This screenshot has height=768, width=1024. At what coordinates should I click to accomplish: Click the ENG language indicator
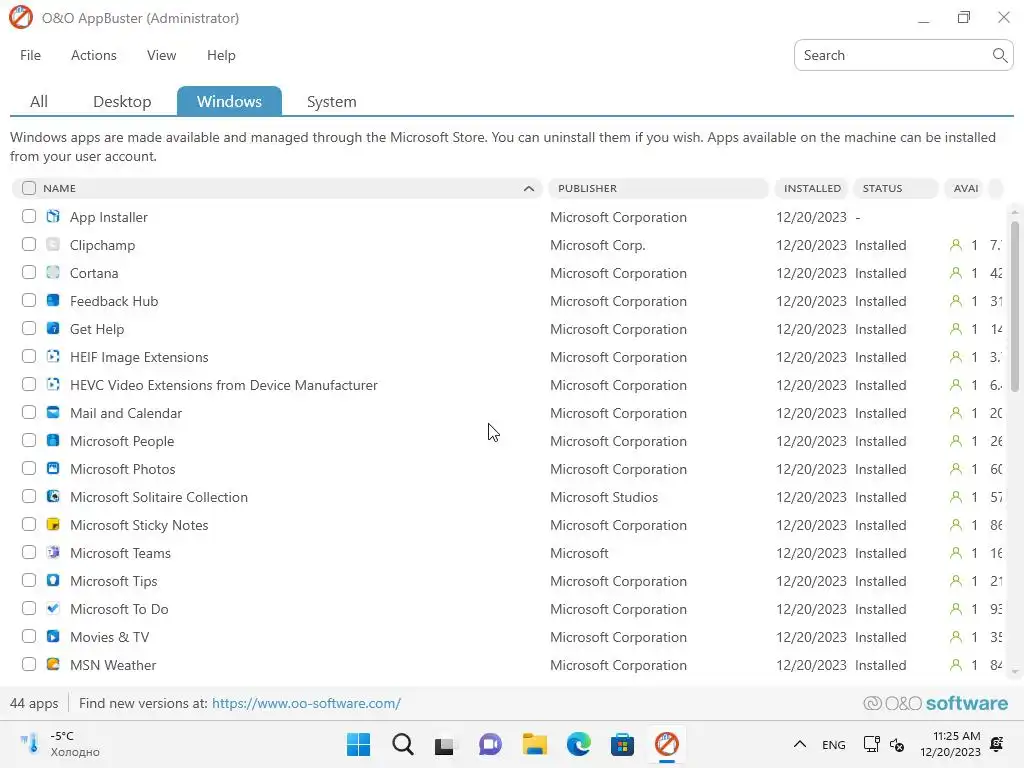click(x=833, y=744)
